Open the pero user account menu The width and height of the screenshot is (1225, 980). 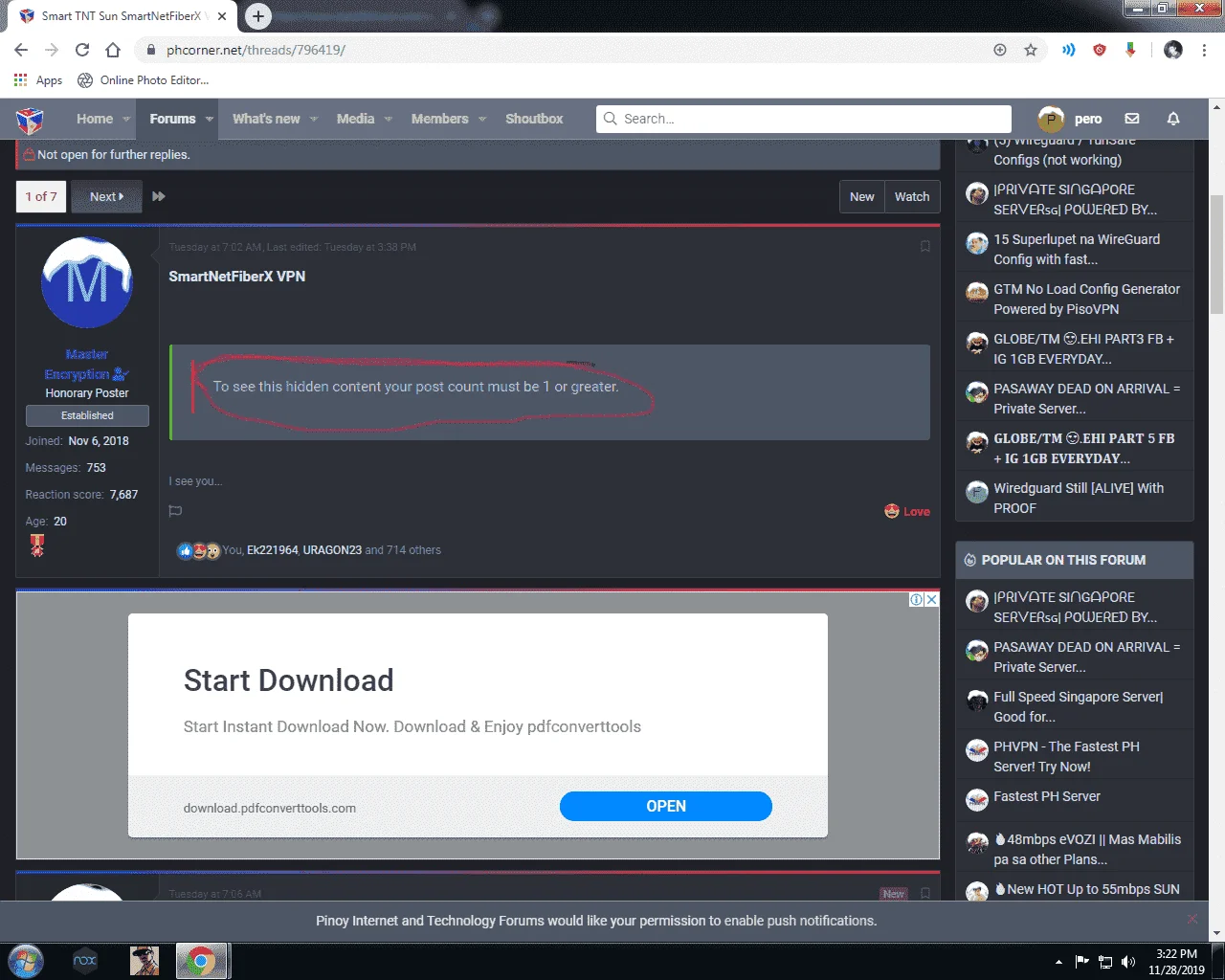click(1071, 119)
